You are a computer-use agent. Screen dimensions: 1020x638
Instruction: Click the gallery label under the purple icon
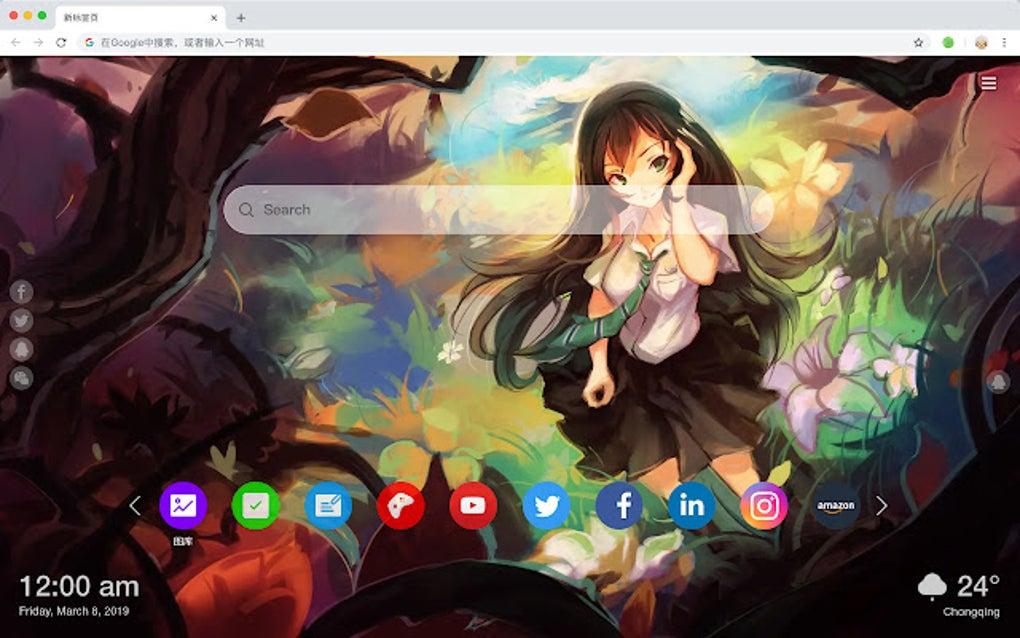tap(183, 541)
